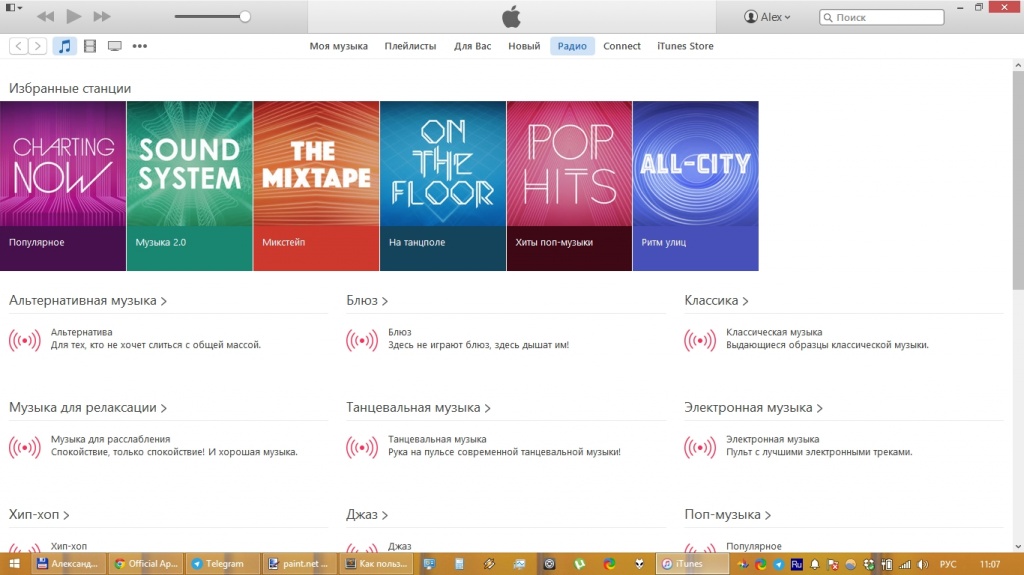Click radio icon beside Классическая музыка
The width and height of the screenshot is (1024, 575).
(700, 340)
